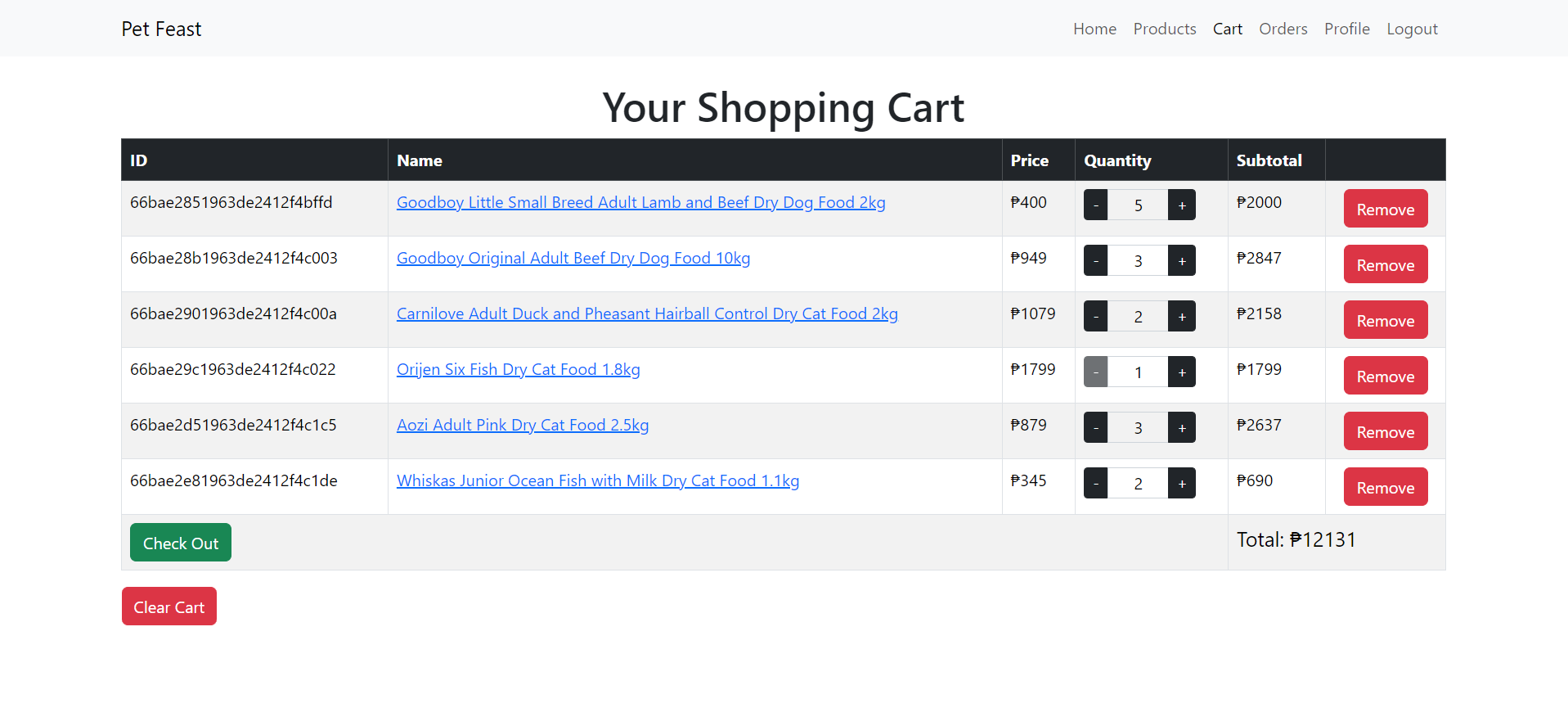The image size is (1568, 726).
Task: Click price ₱400
Action: pyautogui.click(x=1028, y=202)
